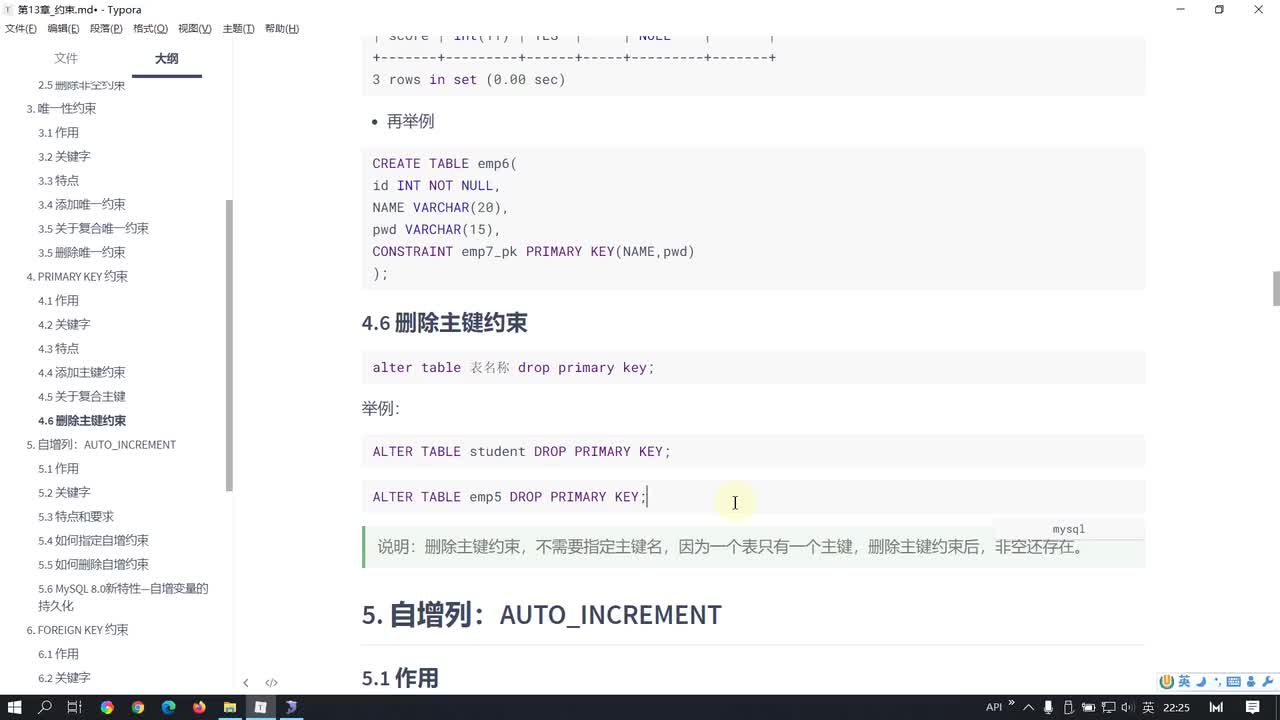The image size is (1280, 720).
Task: Click the IME toolbar U logo icon
Action: (x=1166, y=682)
